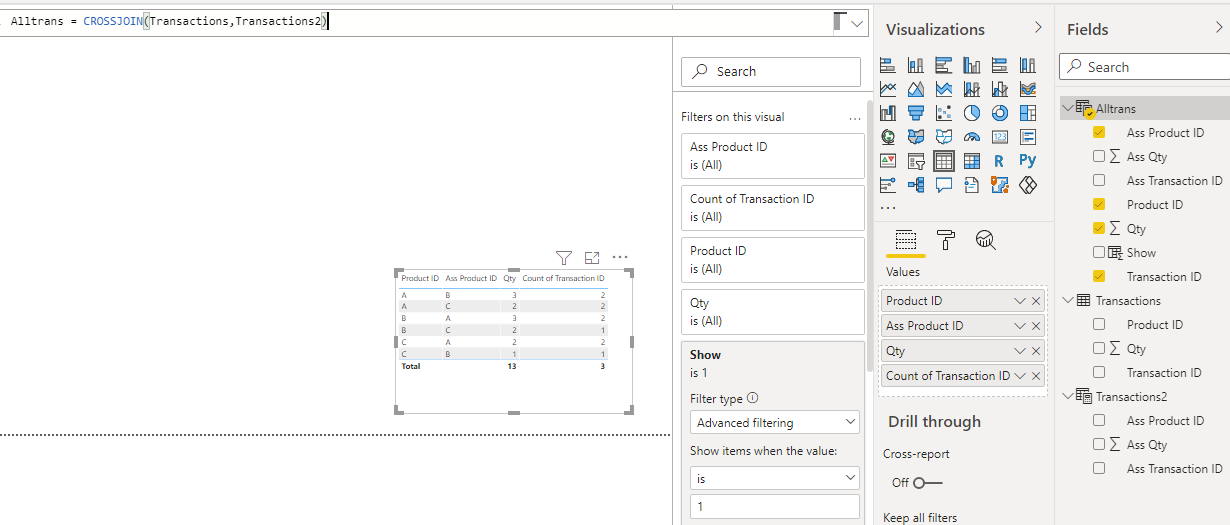
Task: Open the Filter type dropdown
Action: click(x=775, y=422)
